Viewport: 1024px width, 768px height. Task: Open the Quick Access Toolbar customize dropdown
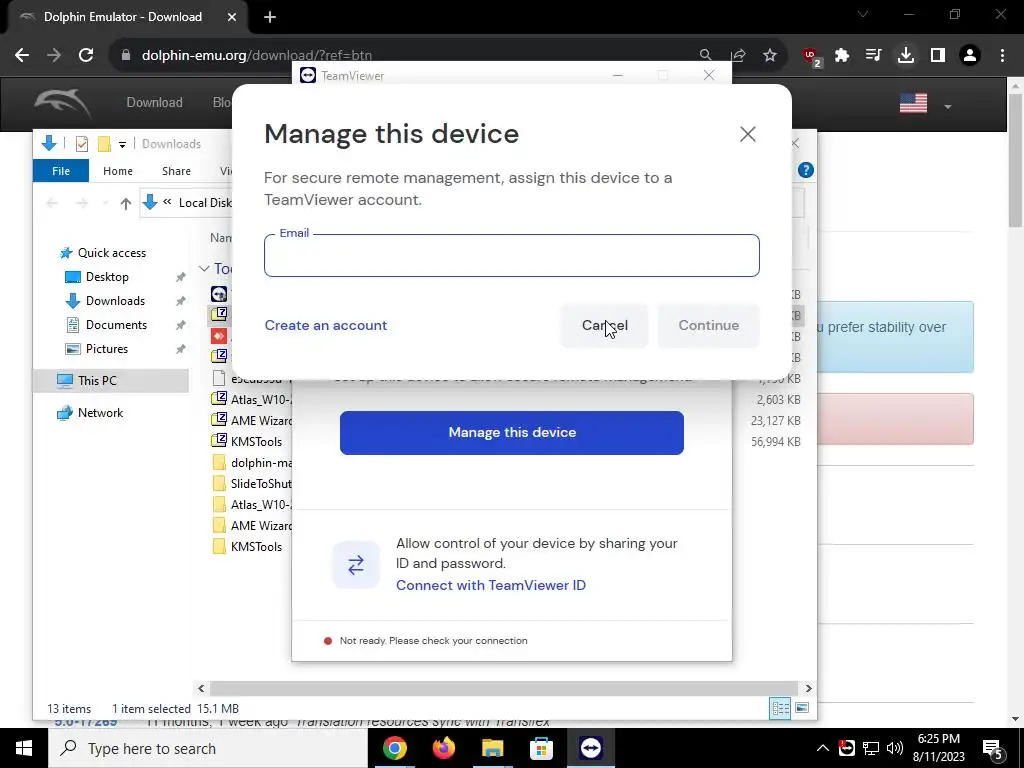[122, 145]
